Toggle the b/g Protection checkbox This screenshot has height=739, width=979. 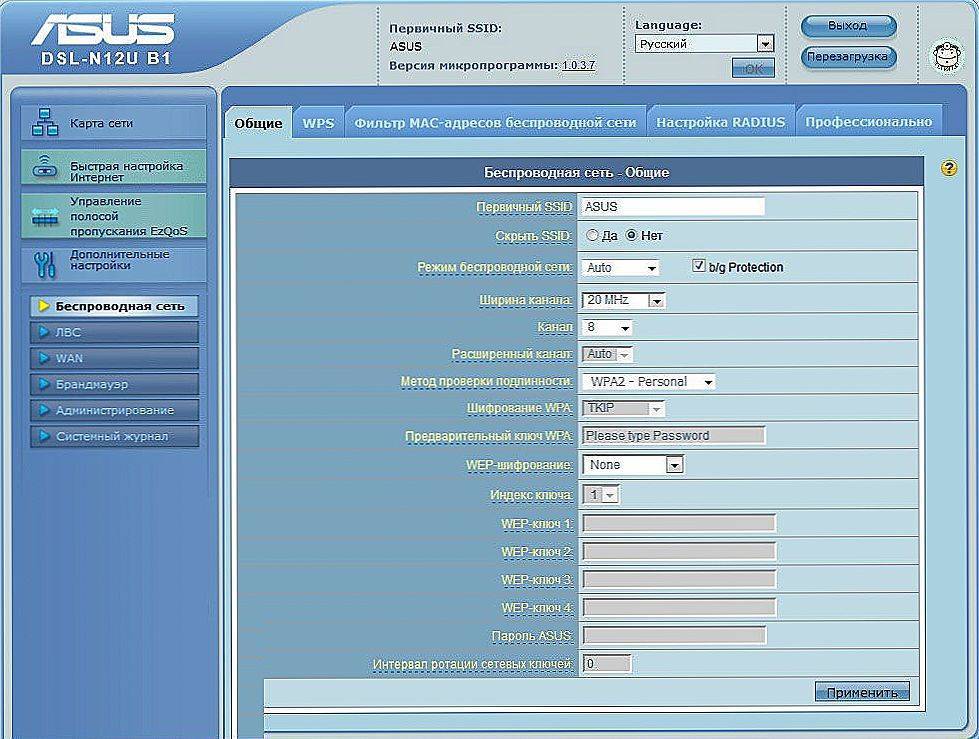coord(699,267)
